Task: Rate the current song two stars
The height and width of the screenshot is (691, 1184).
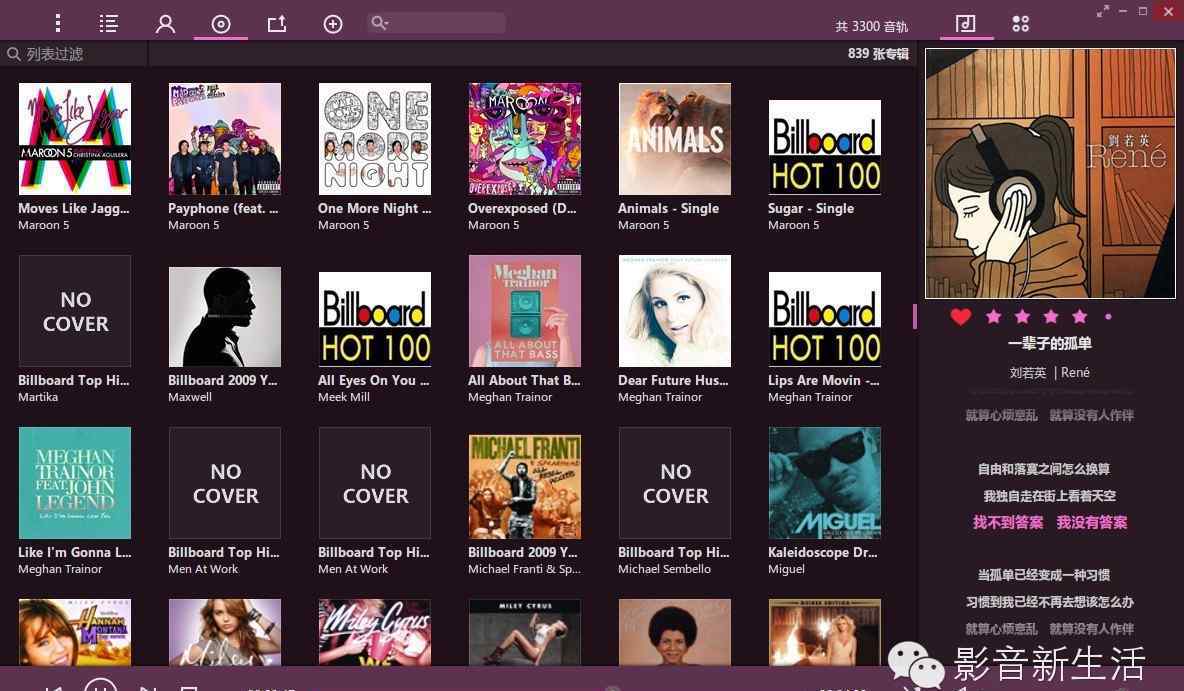Action: [1022, 316]
